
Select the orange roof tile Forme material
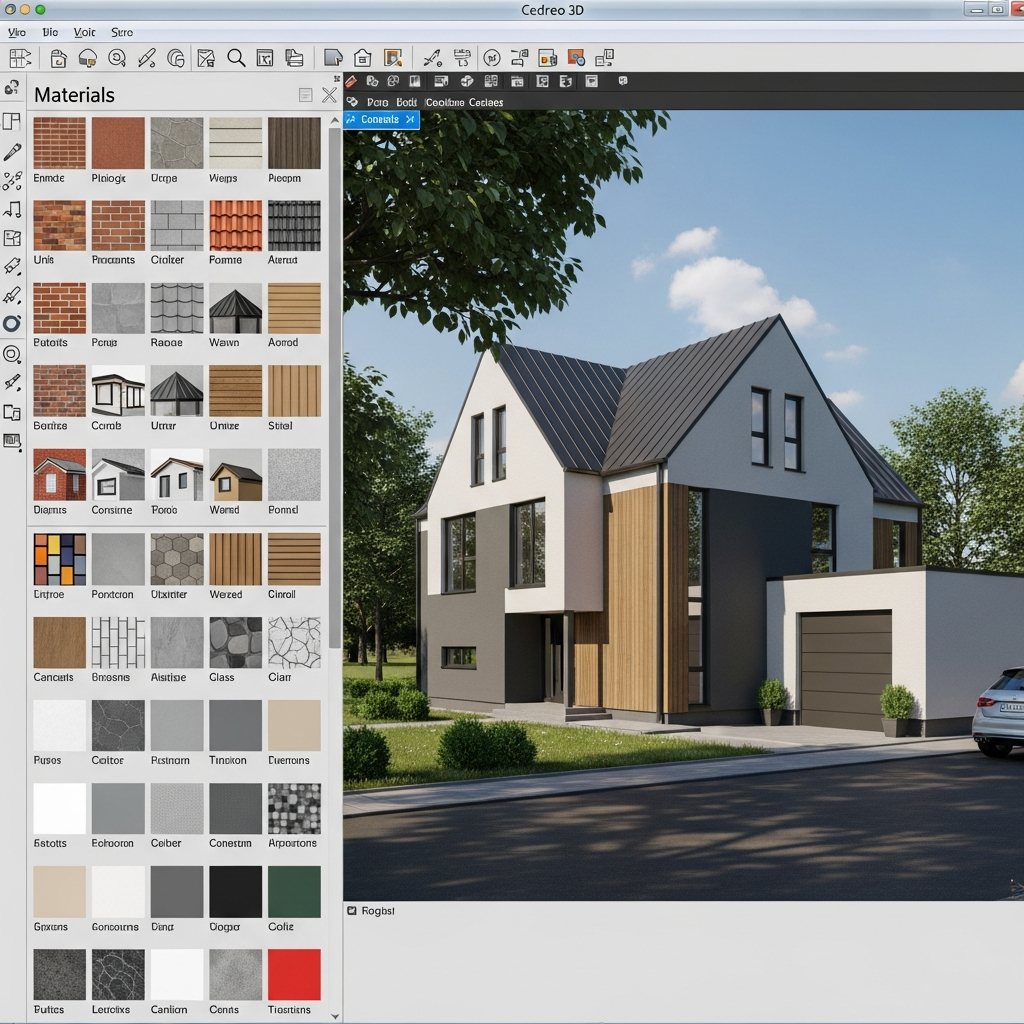click(x=235, y=226)
